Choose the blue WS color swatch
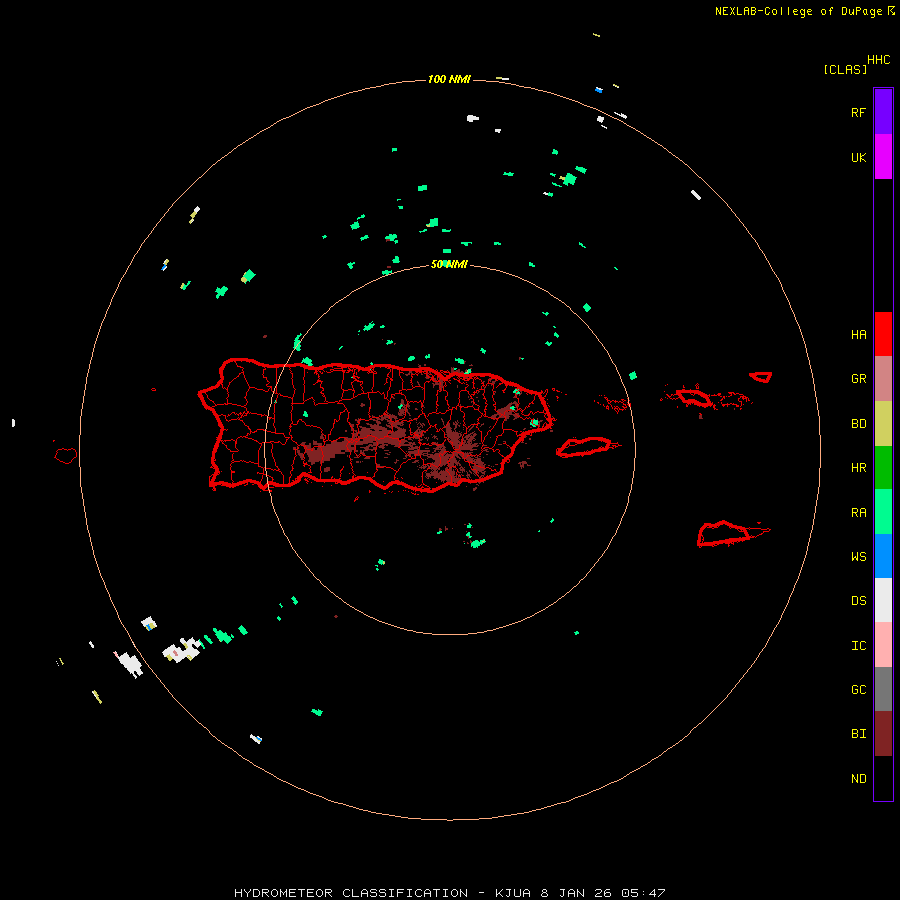Image resolution: width=900 pixels, height=900 pixels. tap(883, 556)
